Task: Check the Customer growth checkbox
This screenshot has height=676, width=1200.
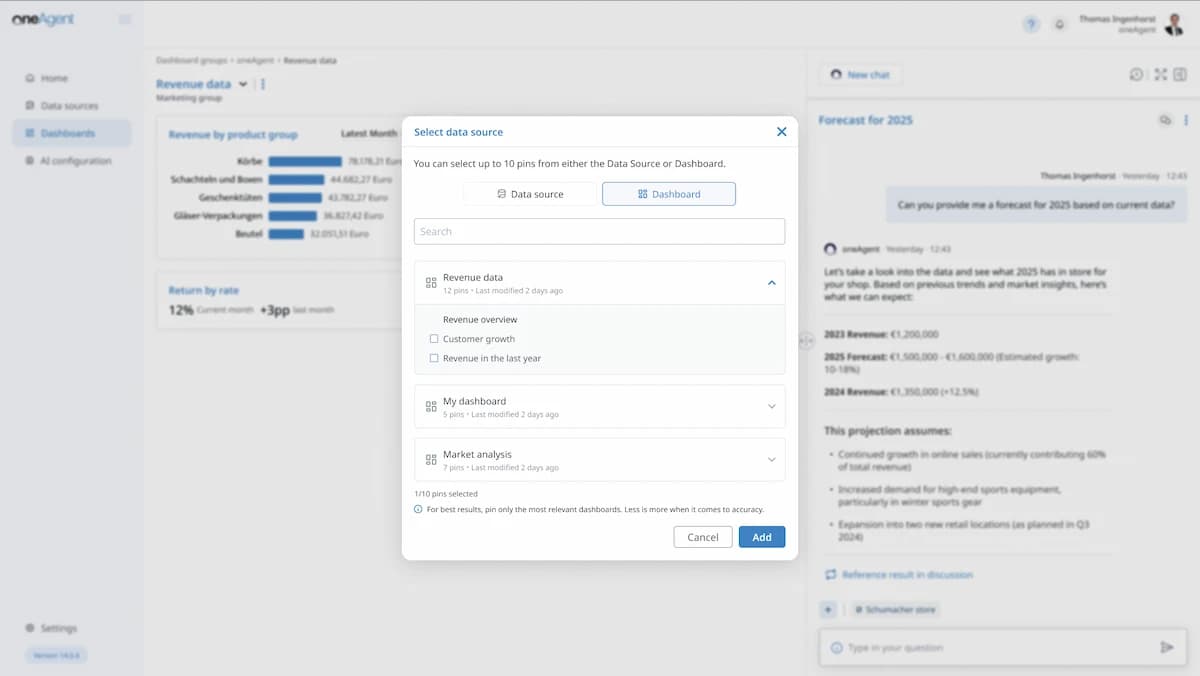Action: tap(434, 339)
